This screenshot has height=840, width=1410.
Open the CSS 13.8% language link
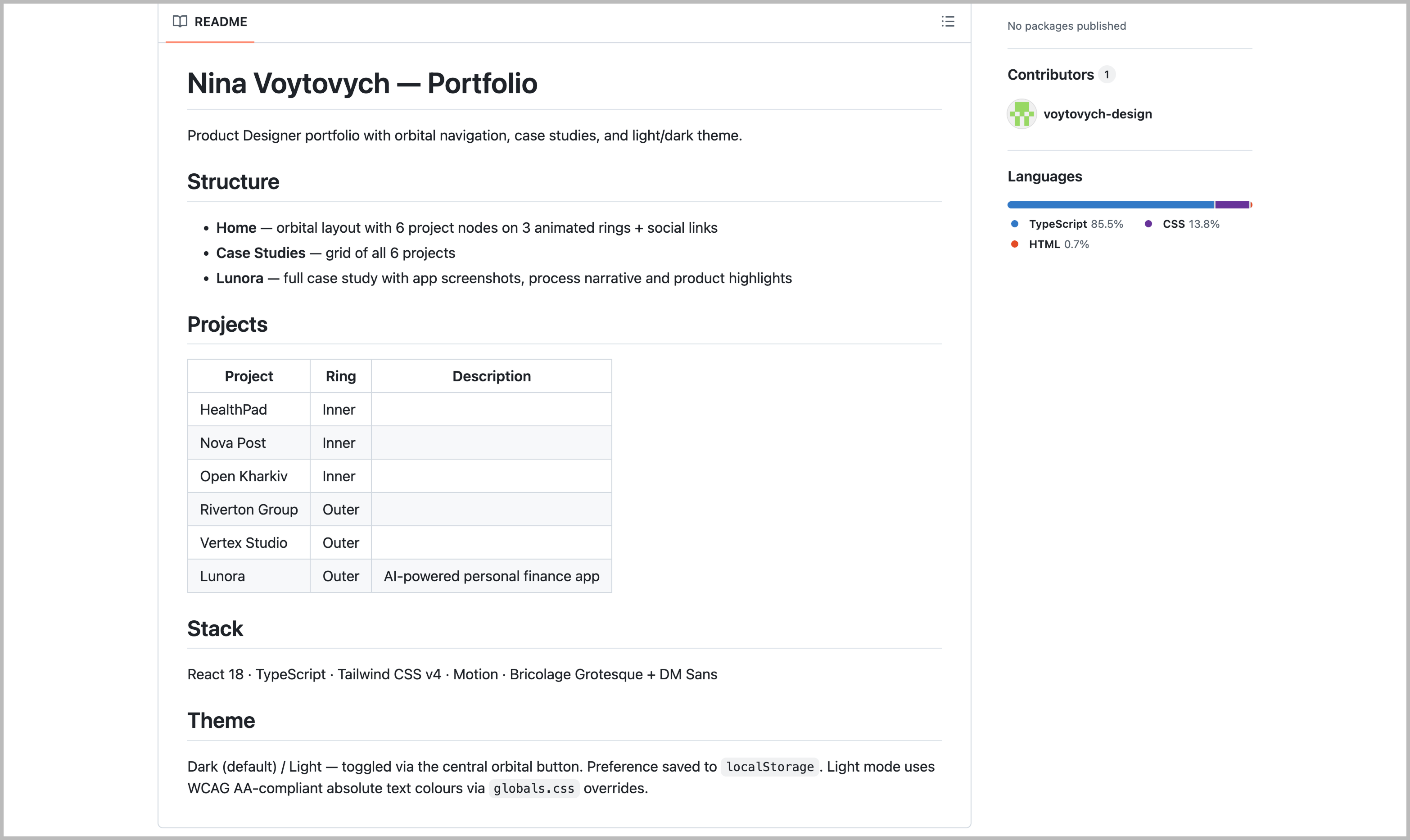pos(1191,224)
